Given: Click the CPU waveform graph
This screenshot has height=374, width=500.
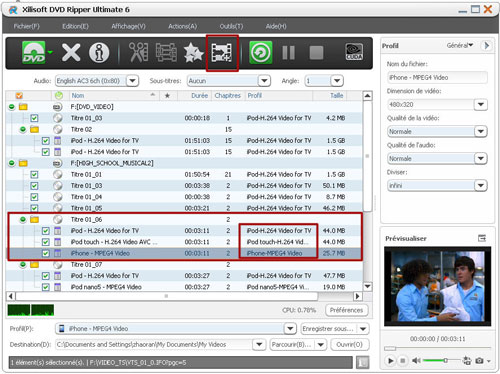Looking at the screenshot, I should [31, 310].
